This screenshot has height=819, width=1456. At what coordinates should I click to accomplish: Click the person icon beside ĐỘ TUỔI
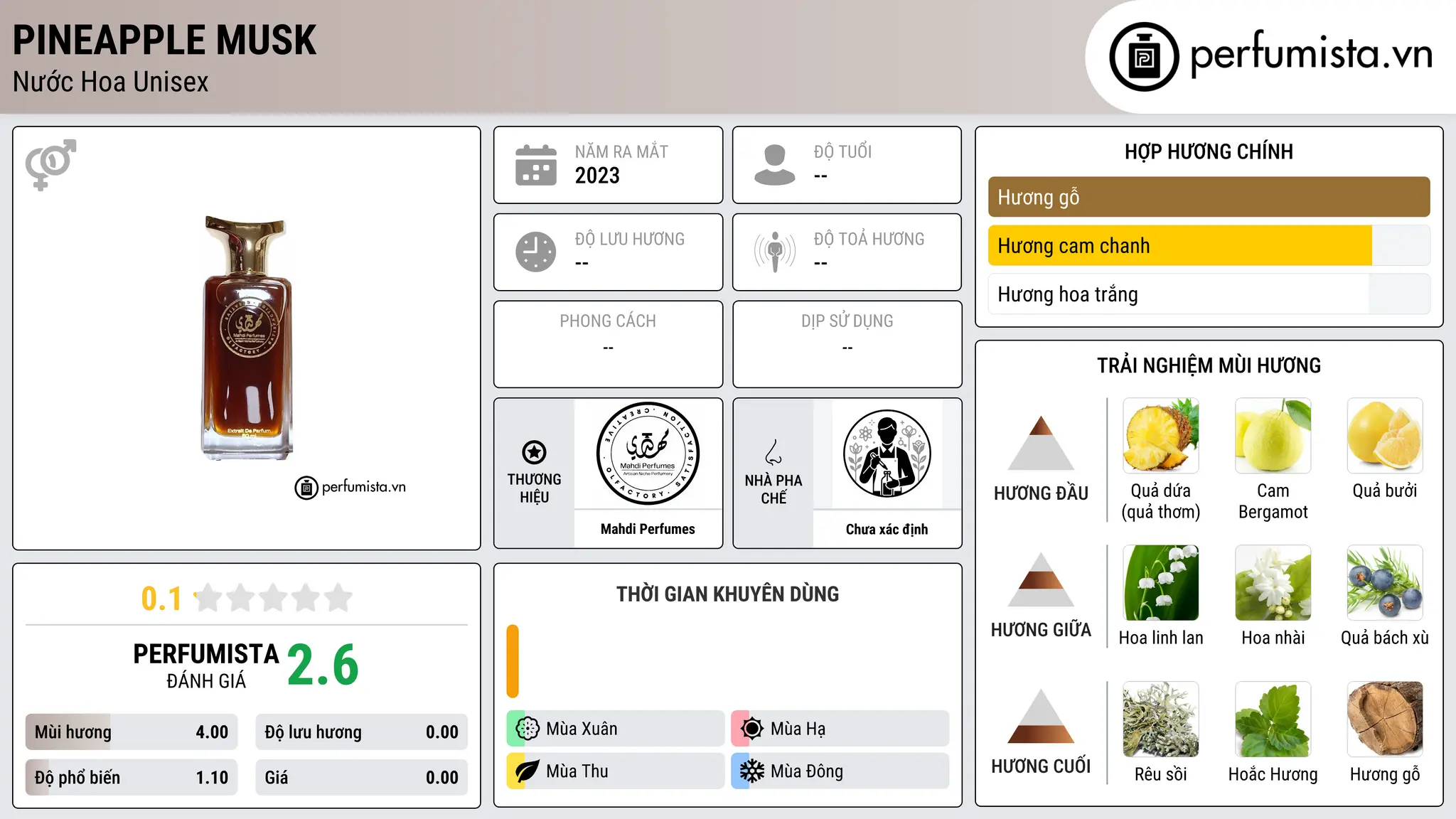click(x=775, y=165)
